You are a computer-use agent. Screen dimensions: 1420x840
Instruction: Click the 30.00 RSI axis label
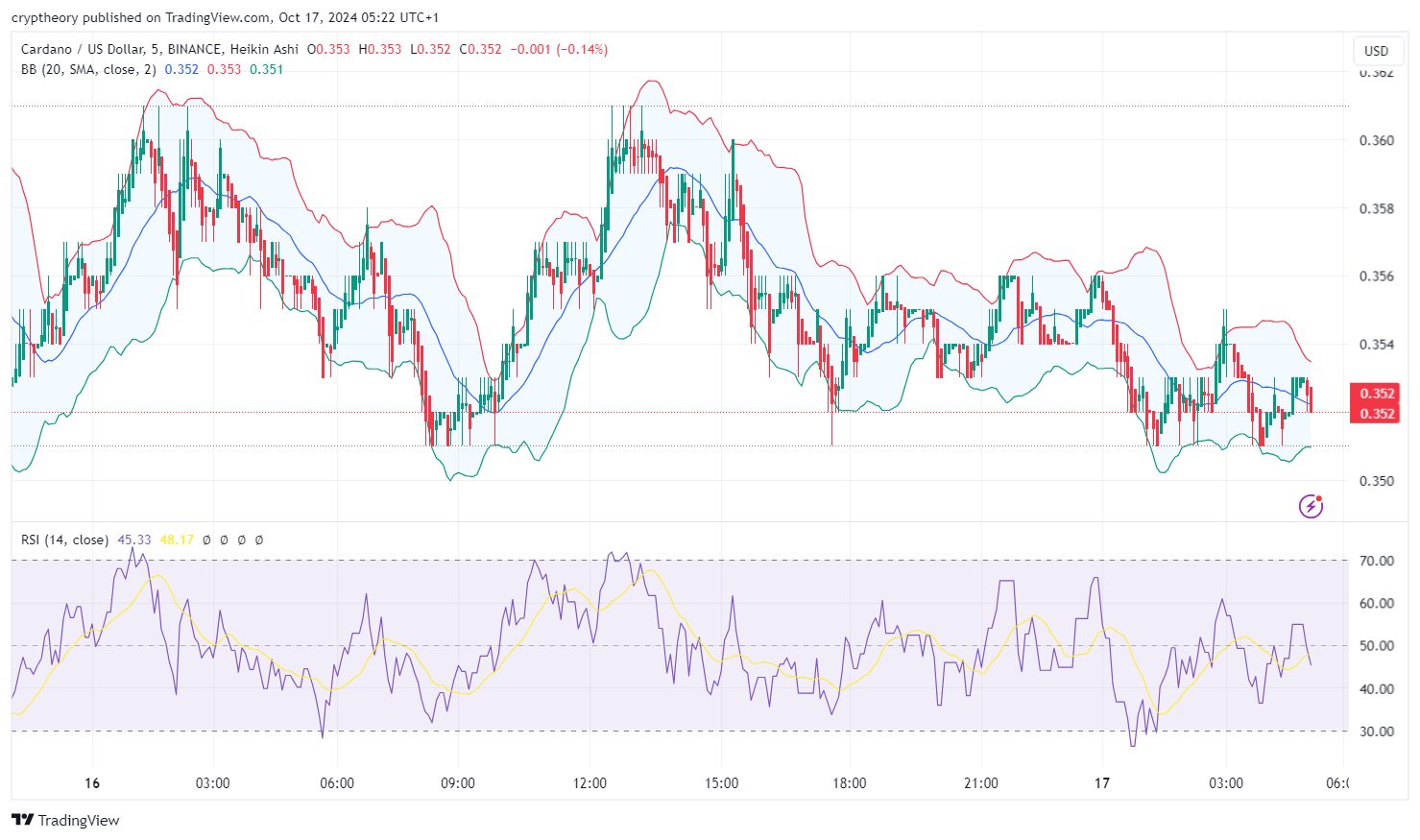click(1377, 732)
